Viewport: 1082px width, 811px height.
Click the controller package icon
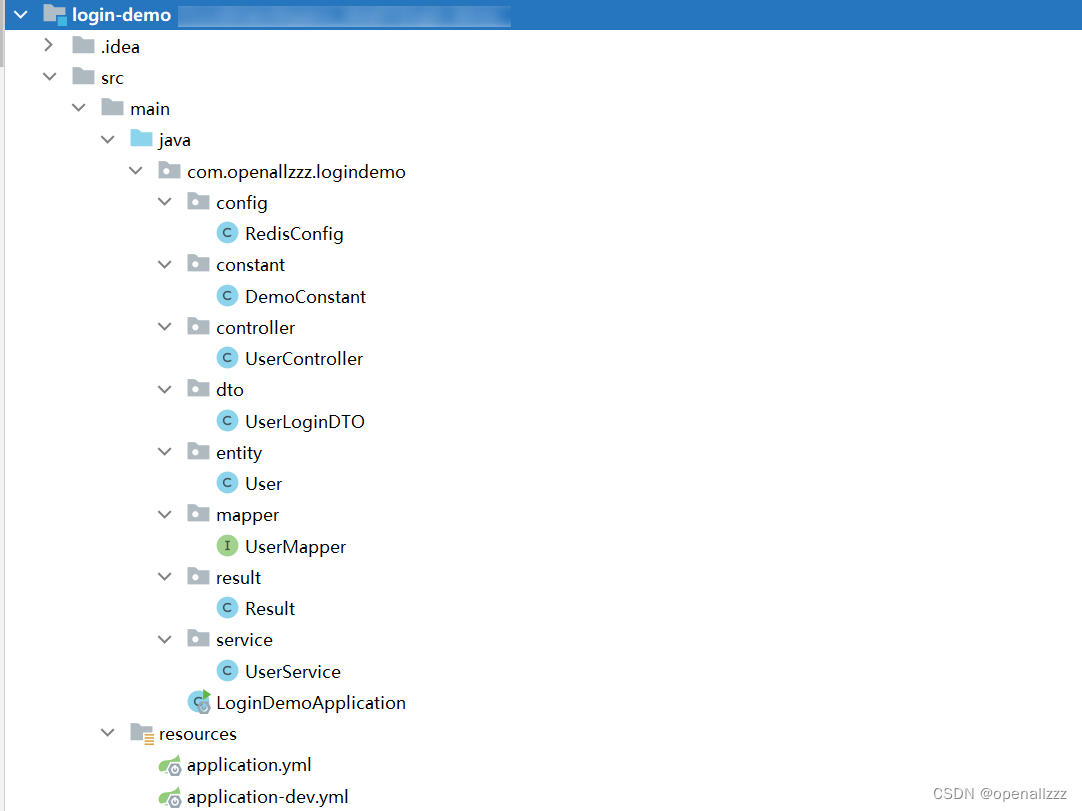coord(199,326)
